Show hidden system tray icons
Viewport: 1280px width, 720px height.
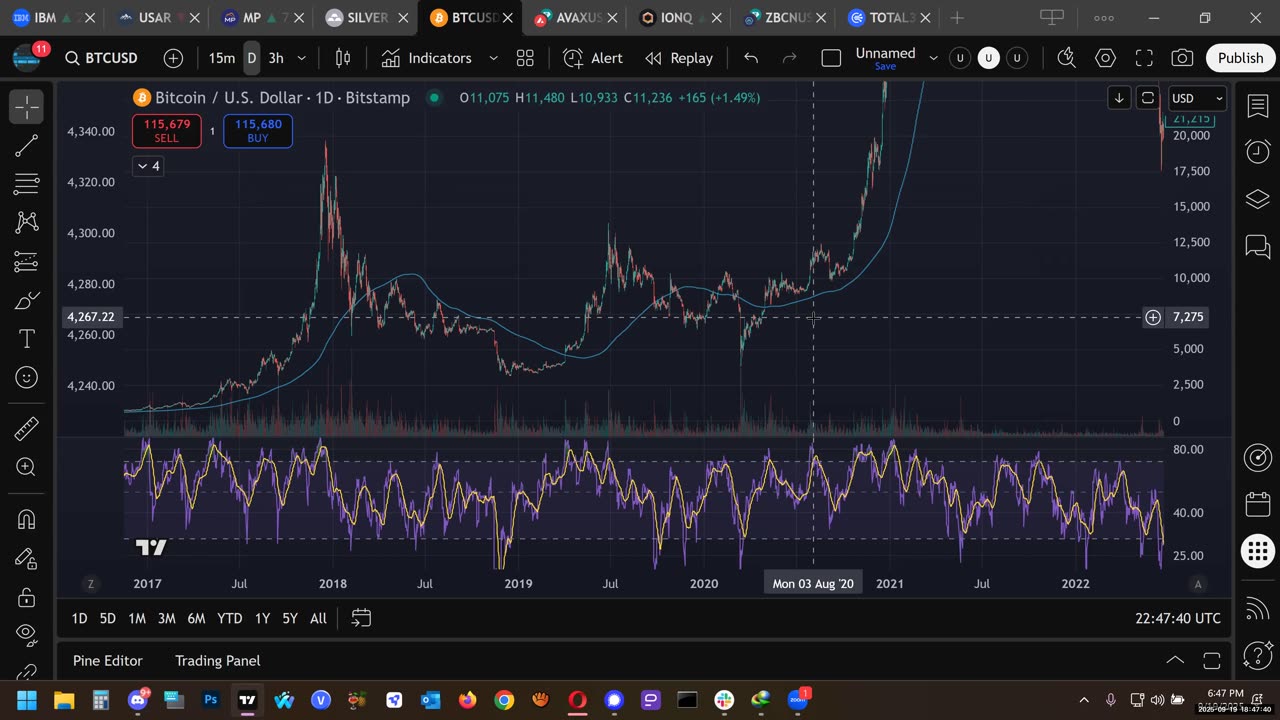tap(1084, 700)
